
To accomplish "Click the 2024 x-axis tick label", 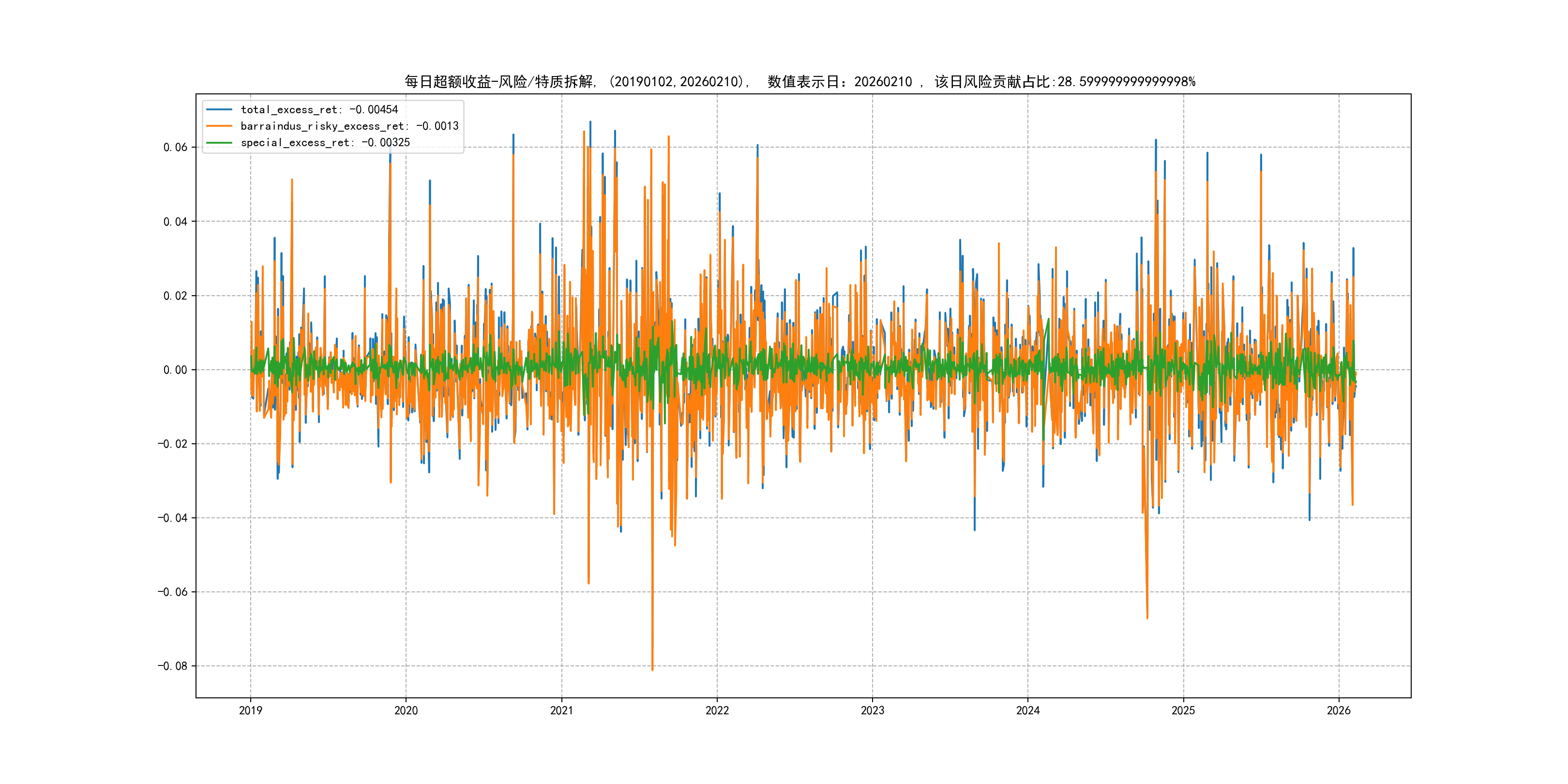I will pyautogui.click(x=1028, y=710).
